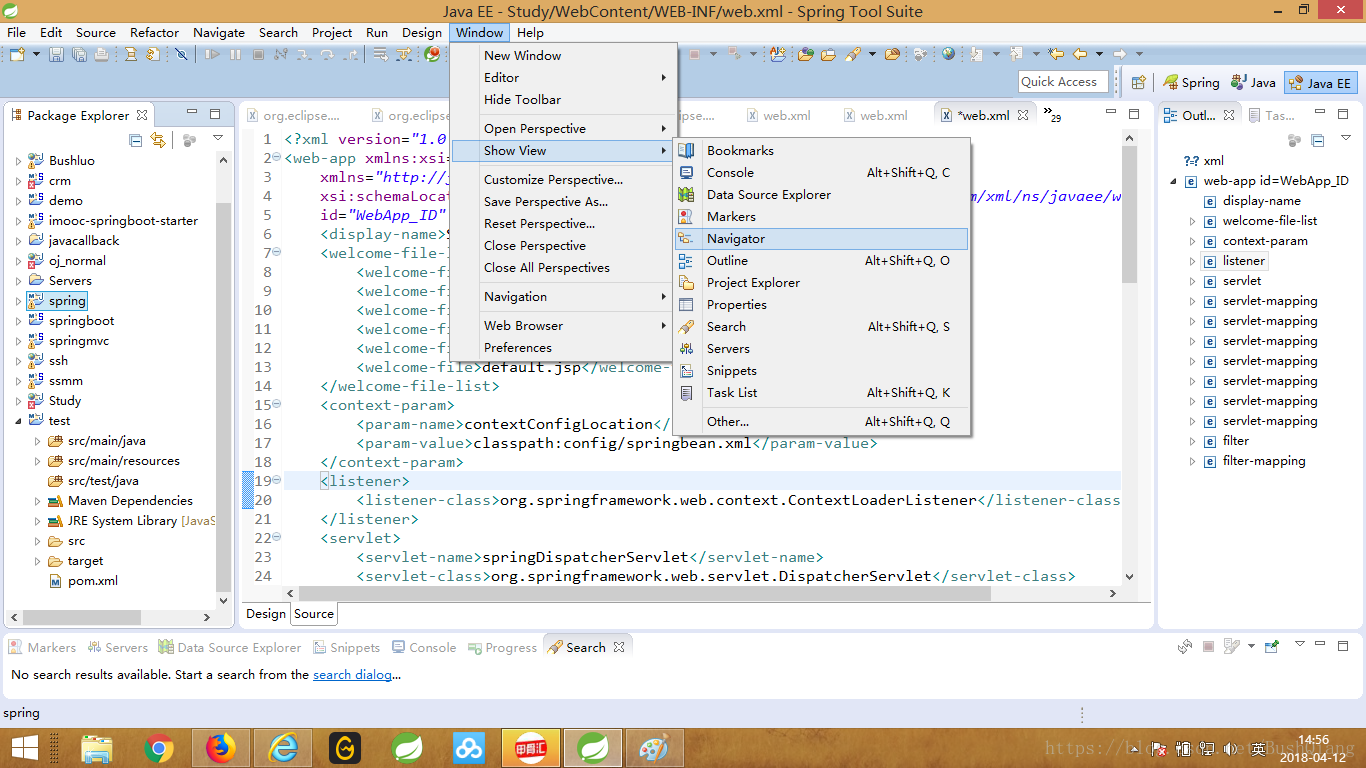Click the Search flashlight toolbar icon
Screen dimensions: 1366x768
[x=852, y=54]
